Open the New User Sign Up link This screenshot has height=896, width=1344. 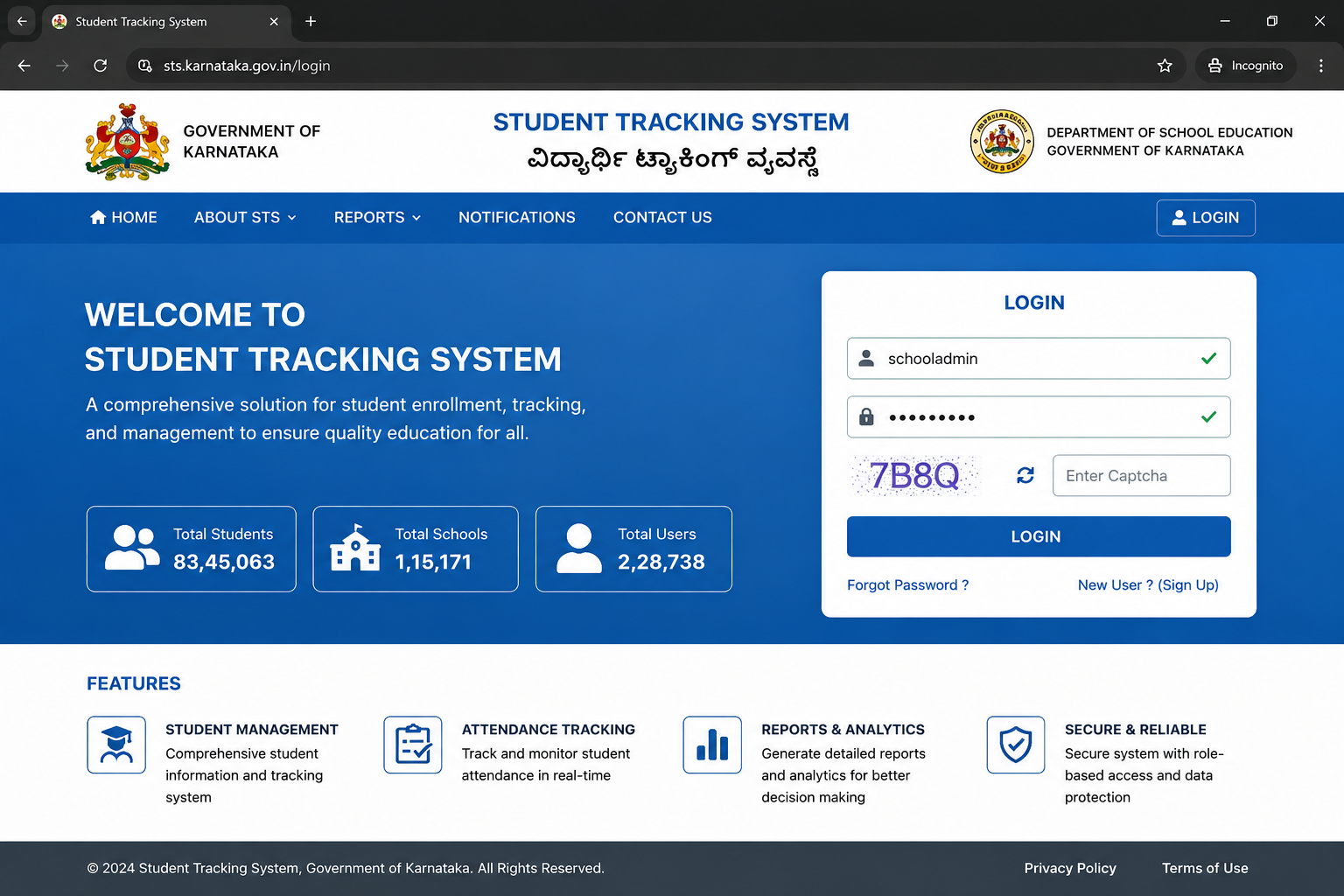point(1148,585)
